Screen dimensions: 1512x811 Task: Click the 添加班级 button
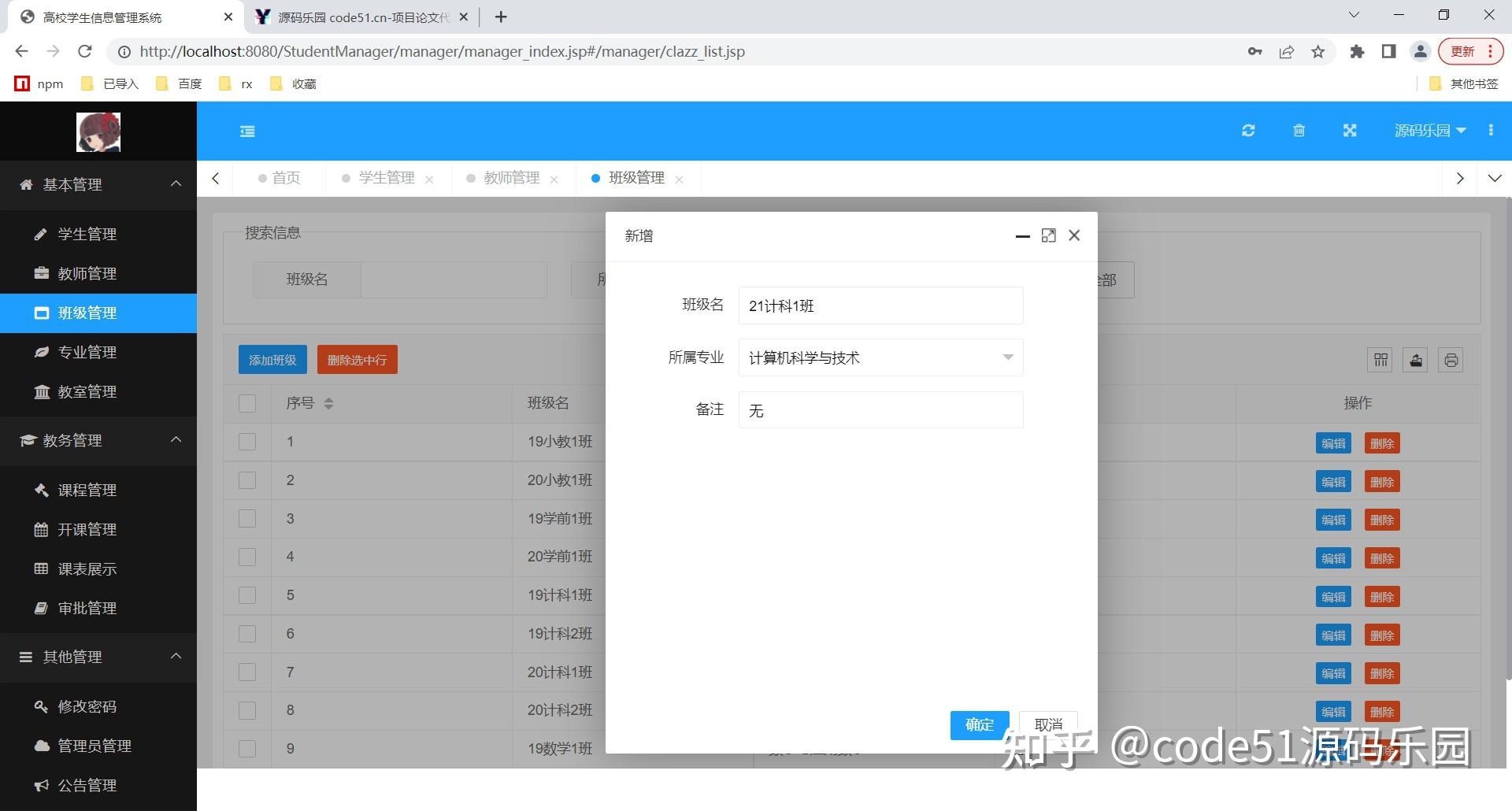272,359
